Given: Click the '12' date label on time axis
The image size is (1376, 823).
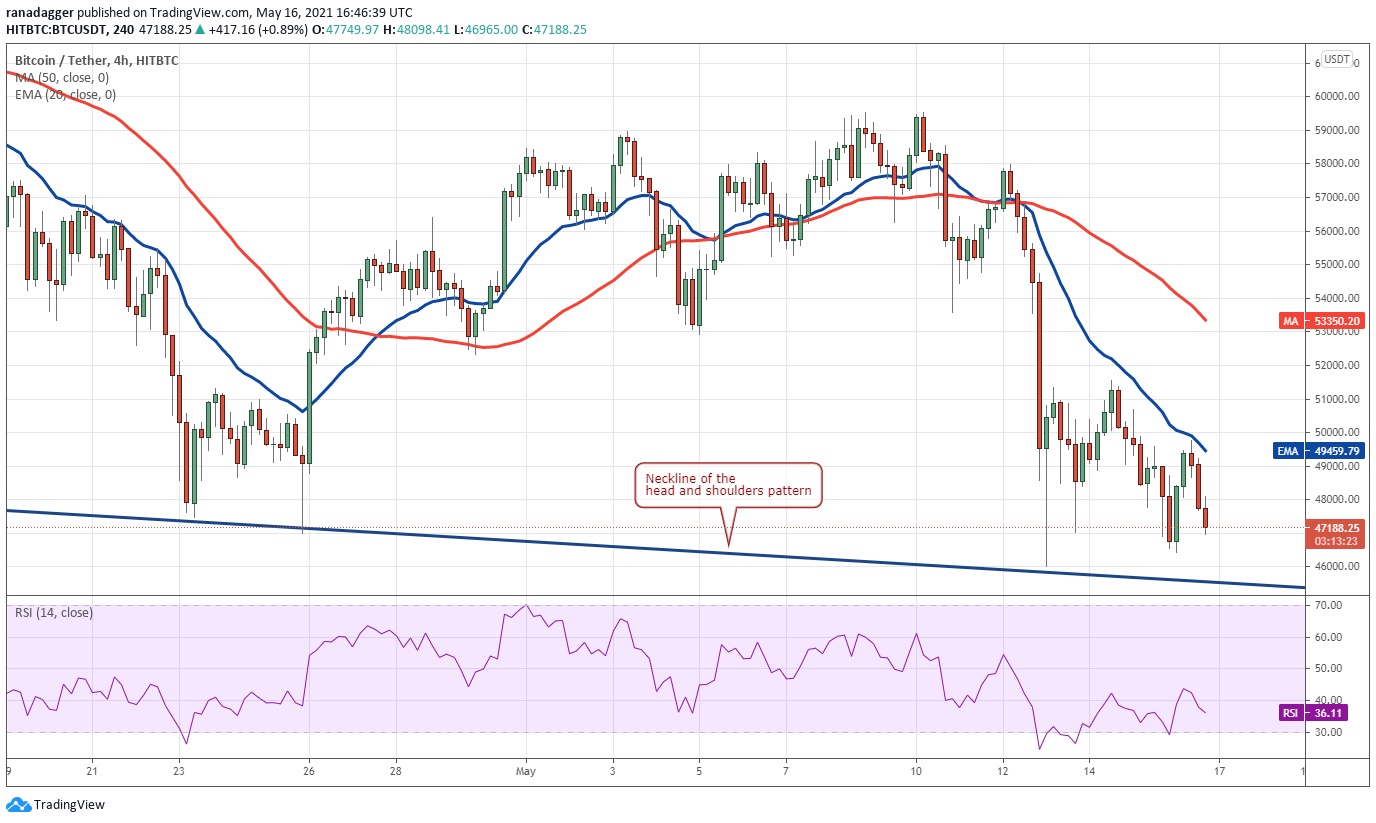Looking at the screenshot, I should pos(1002,772).
